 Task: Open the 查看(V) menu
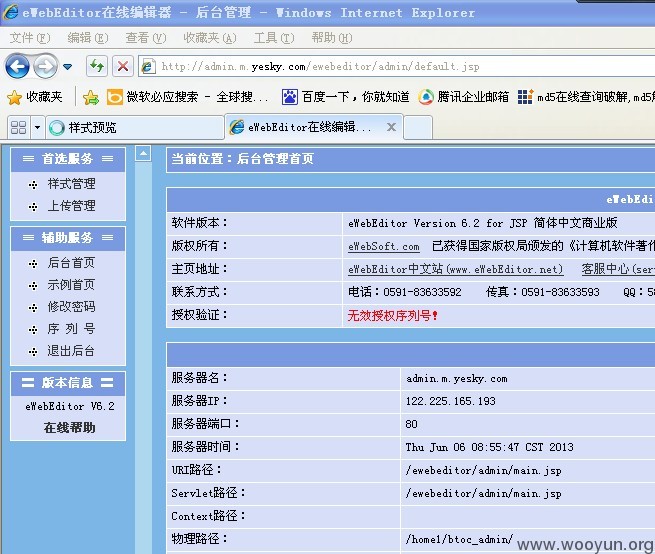tap(145, 38)
